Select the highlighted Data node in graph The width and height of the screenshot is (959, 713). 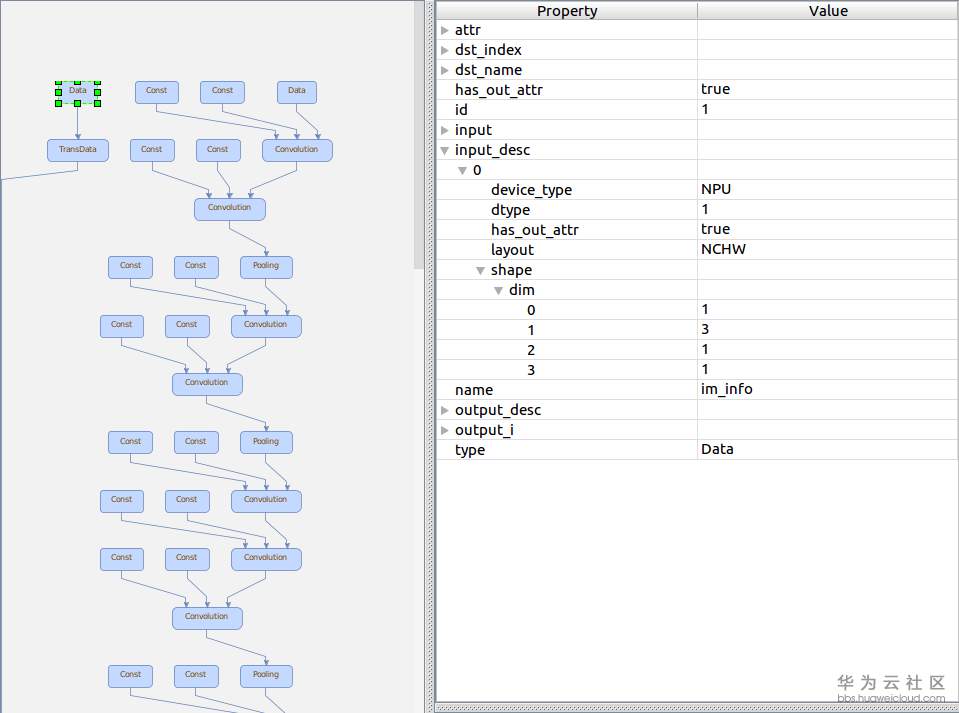point(78,92)
